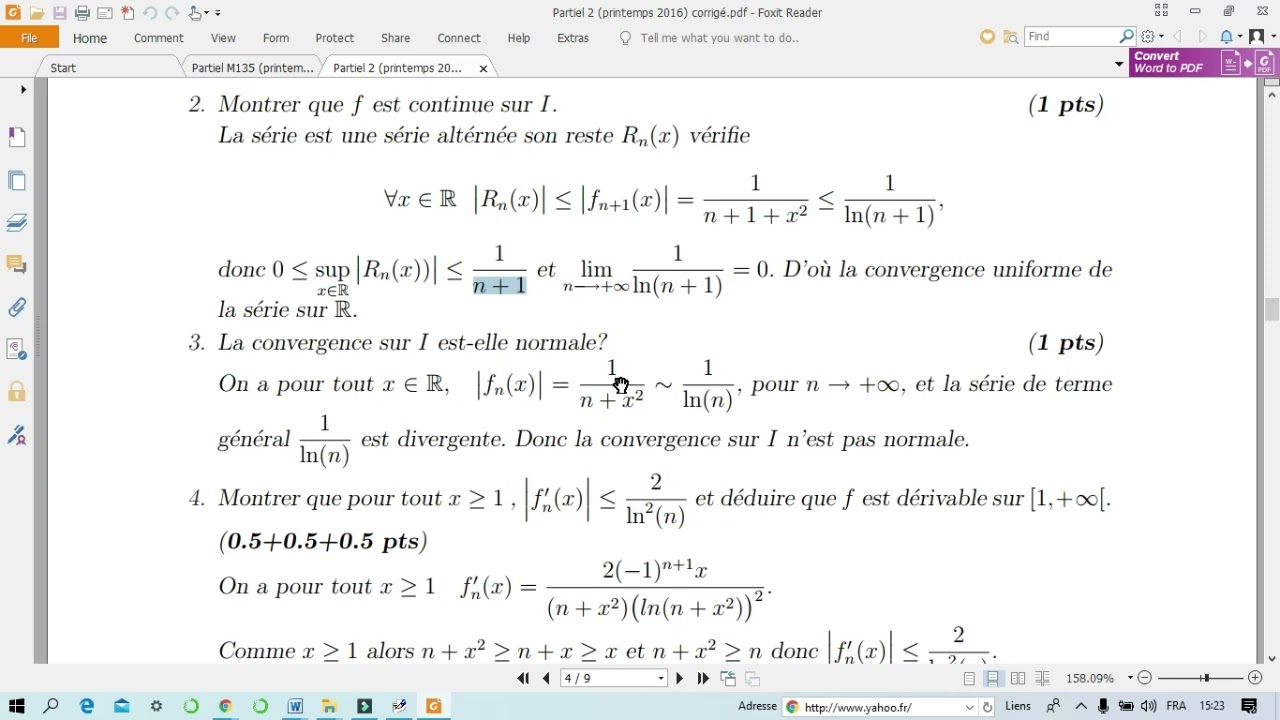Click the FRA language indicator
This screenshot has height=720, width=1280.
(1176, 706)
